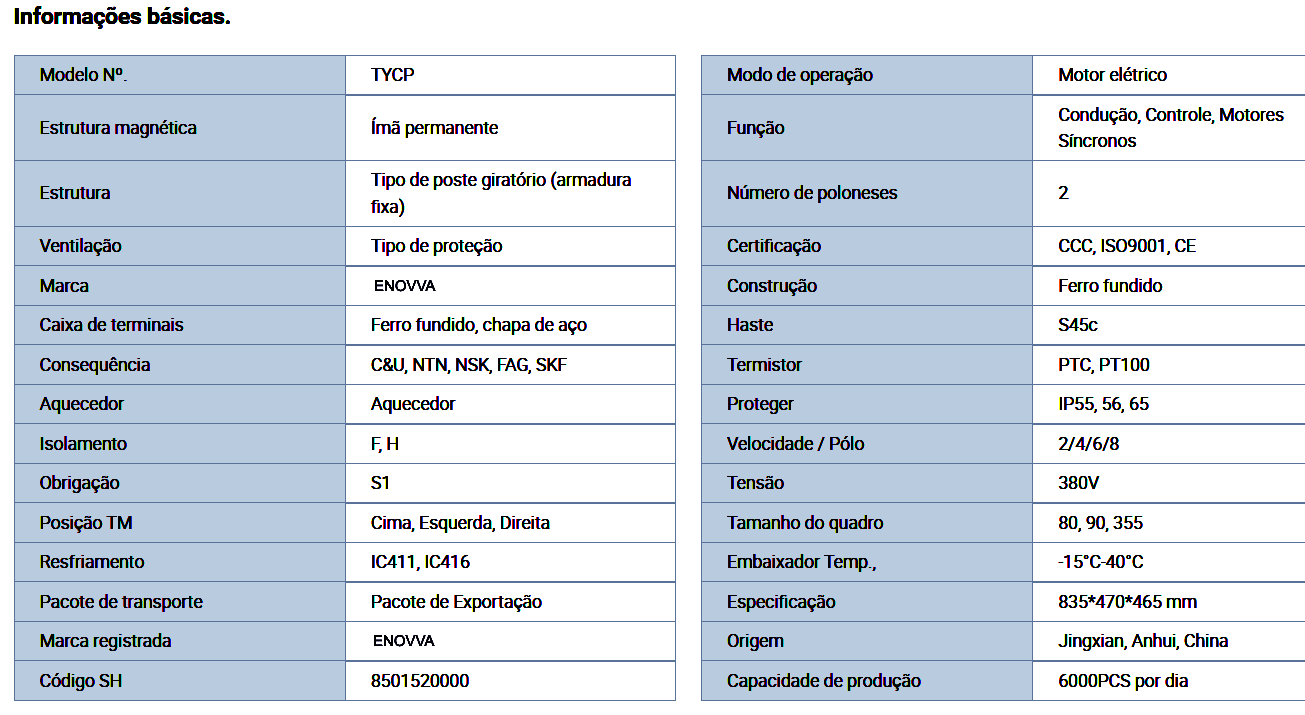This screenshot has width=1305, height=715.
Task: Select the 'Modelo Nº.' label cell
Action: (84, 75)
